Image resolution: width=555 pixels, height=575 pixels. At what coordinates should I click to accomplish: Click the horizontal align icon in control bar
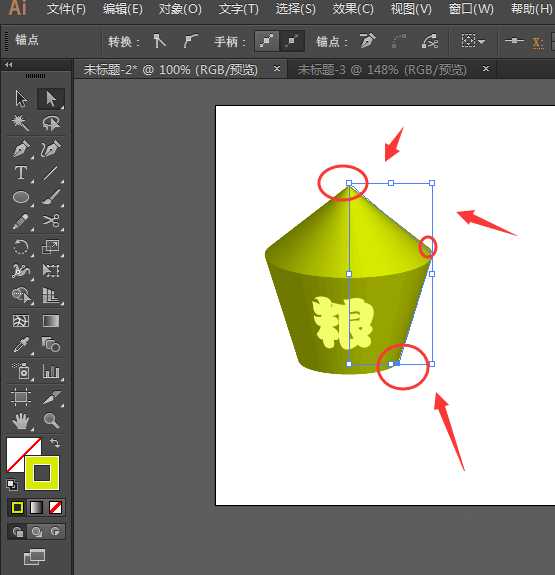[x=514, y=41]
